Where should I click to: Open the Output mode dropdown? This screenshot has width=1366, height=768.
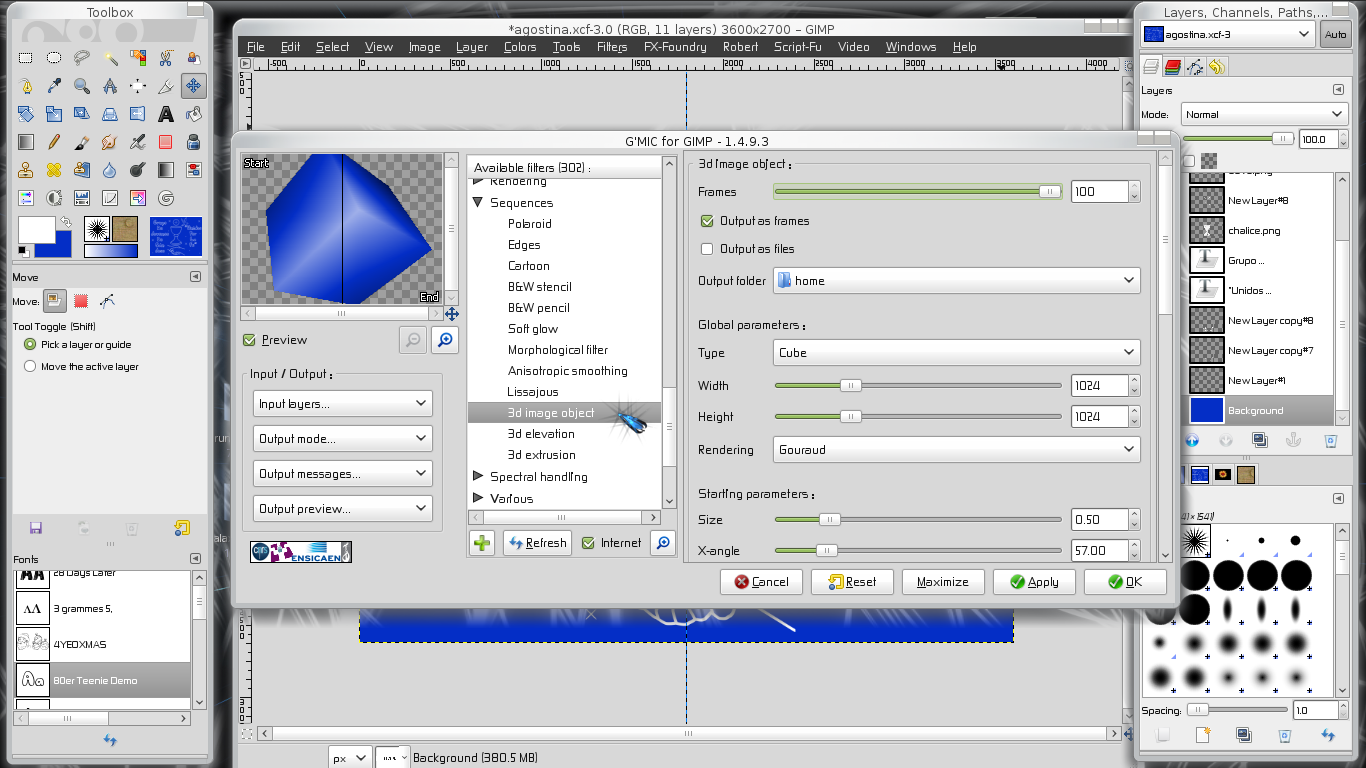tap(342, 439)
